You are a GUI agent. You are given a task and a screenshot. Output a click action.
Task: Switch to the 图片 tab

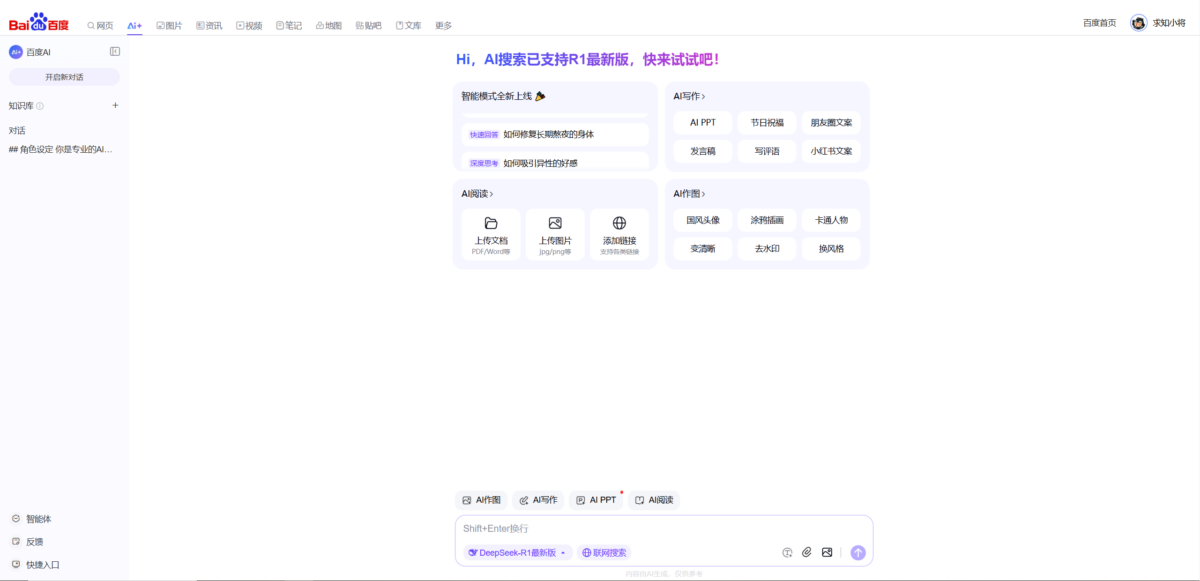point(169,25)
